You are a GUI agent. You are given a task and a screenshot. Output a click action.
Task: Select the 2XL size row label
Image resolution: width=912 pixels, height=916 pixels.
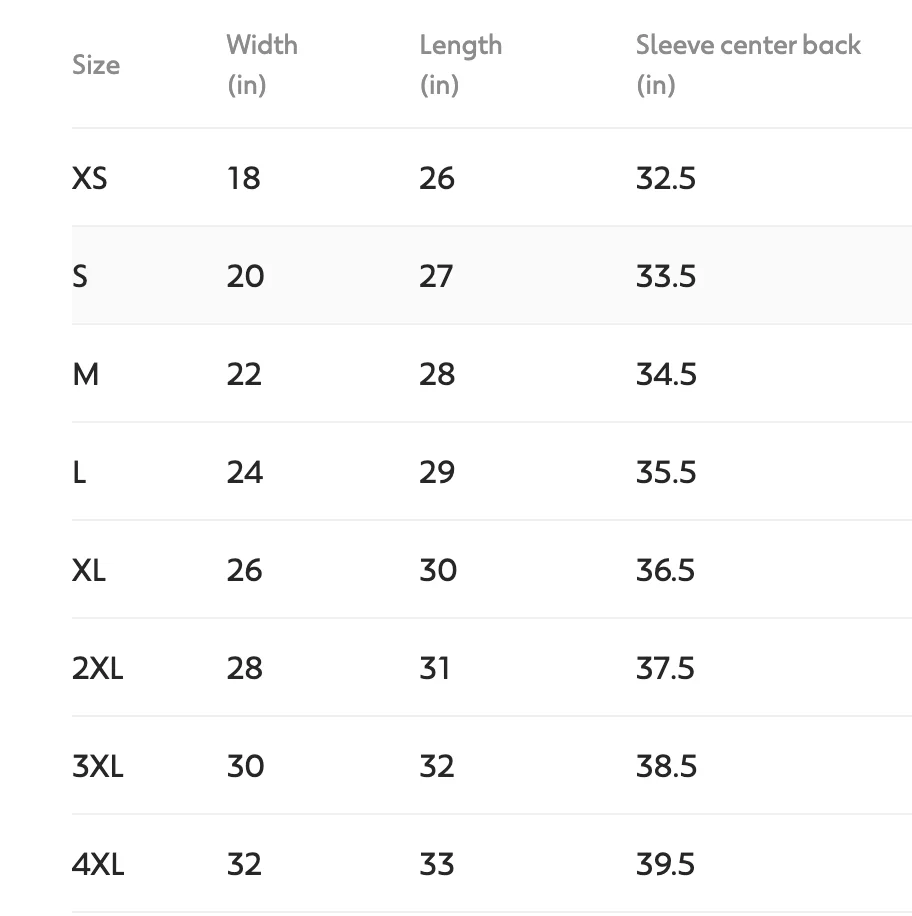pos(98,668)
